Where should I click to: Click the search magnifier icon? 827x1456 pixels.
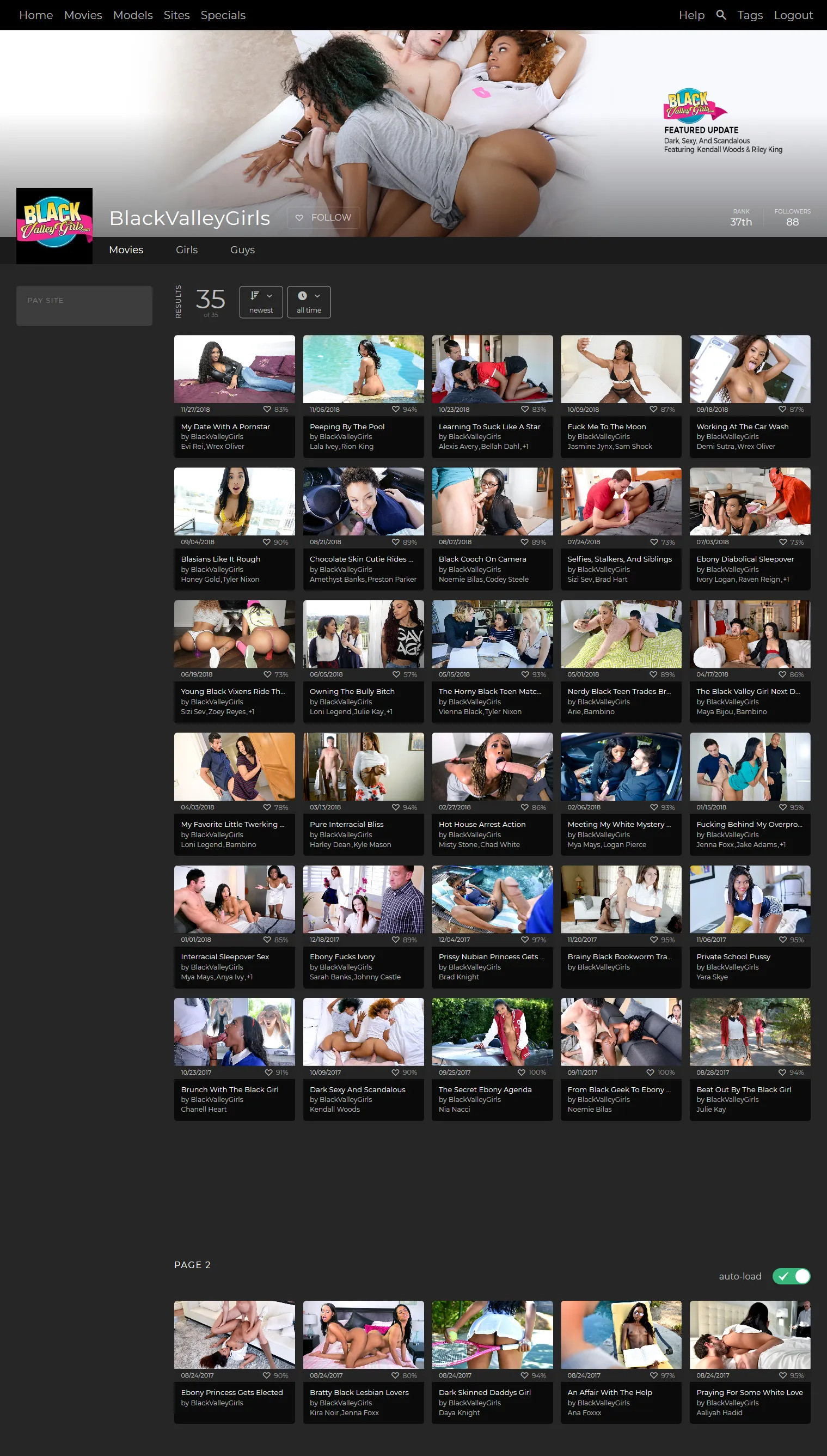click(x=721, y=15)
